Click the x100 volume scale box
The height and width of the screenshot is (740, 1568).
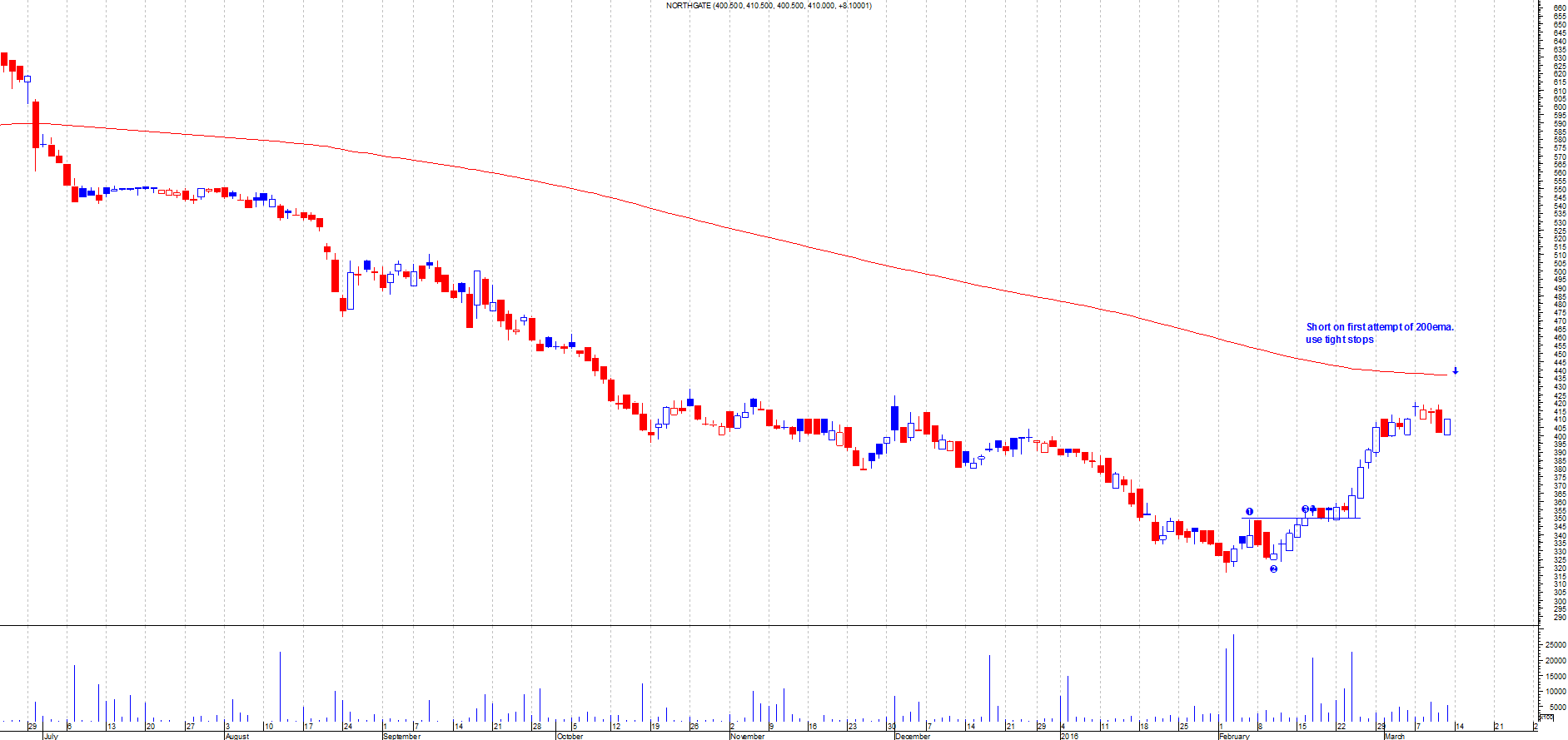(x=1546, y=717)
